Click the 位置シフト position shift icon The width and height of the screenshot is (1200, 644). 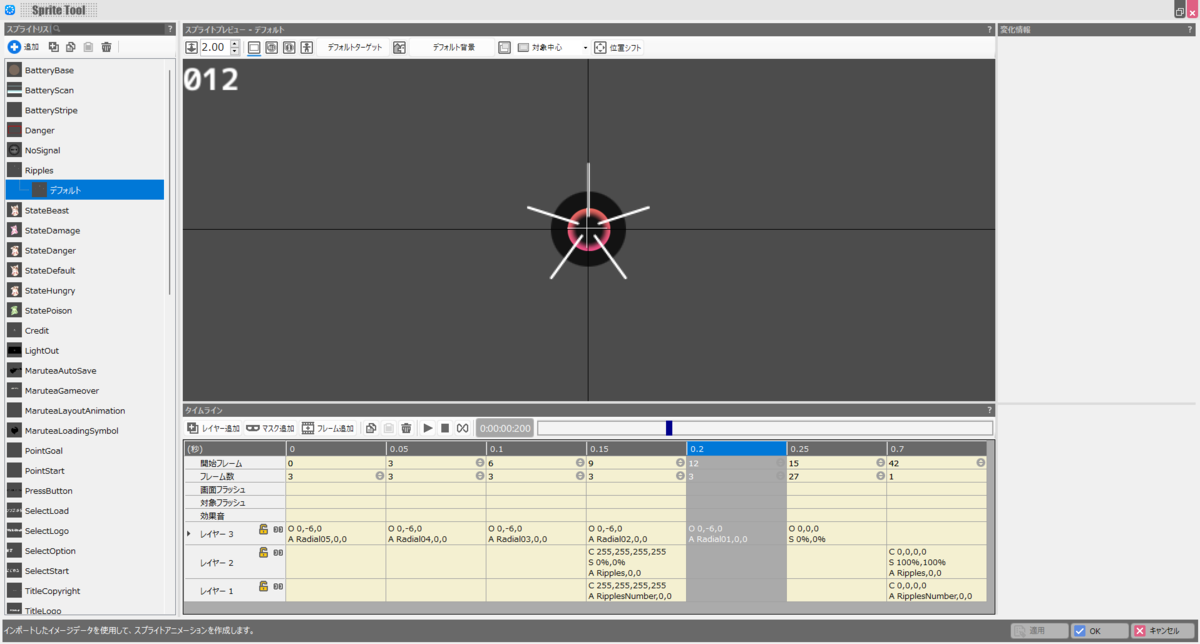tap(600, 47)
